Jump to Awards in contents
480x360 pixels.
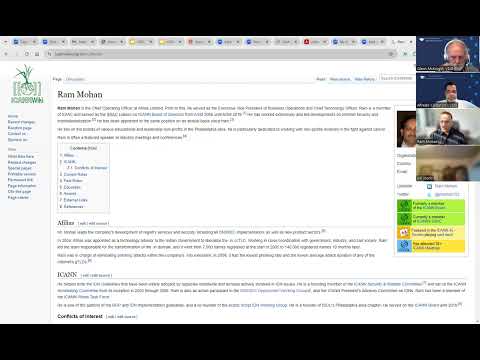point(70,194)
